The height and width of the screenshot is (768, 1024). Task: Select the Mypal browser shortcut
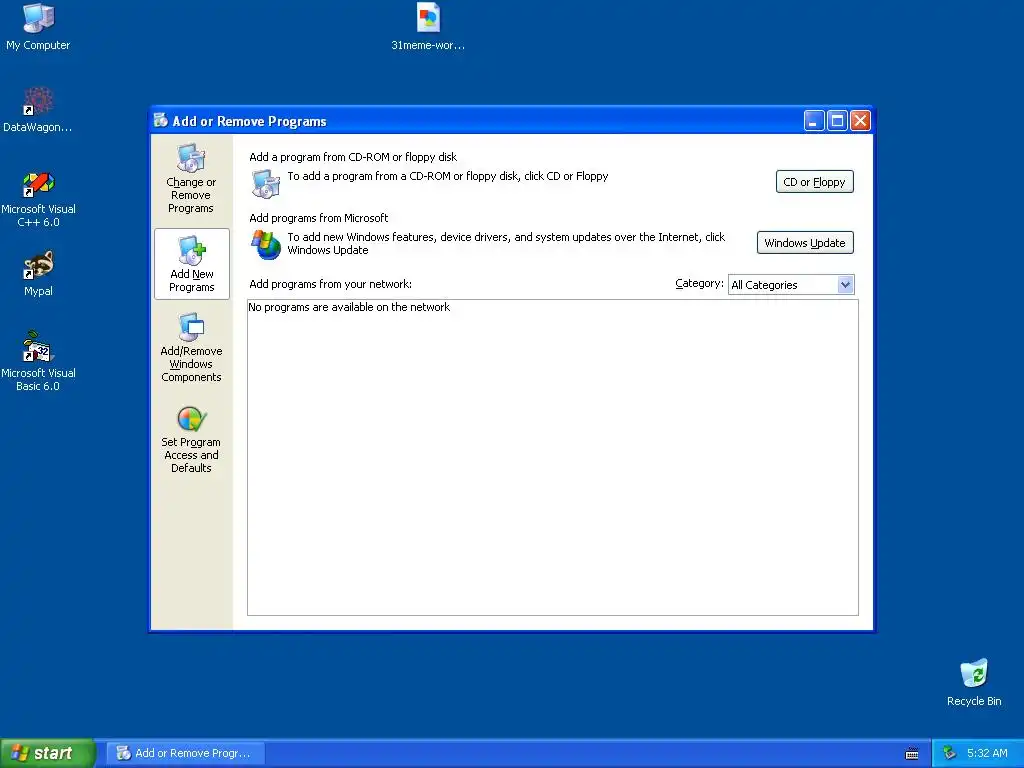click(38, 273)
